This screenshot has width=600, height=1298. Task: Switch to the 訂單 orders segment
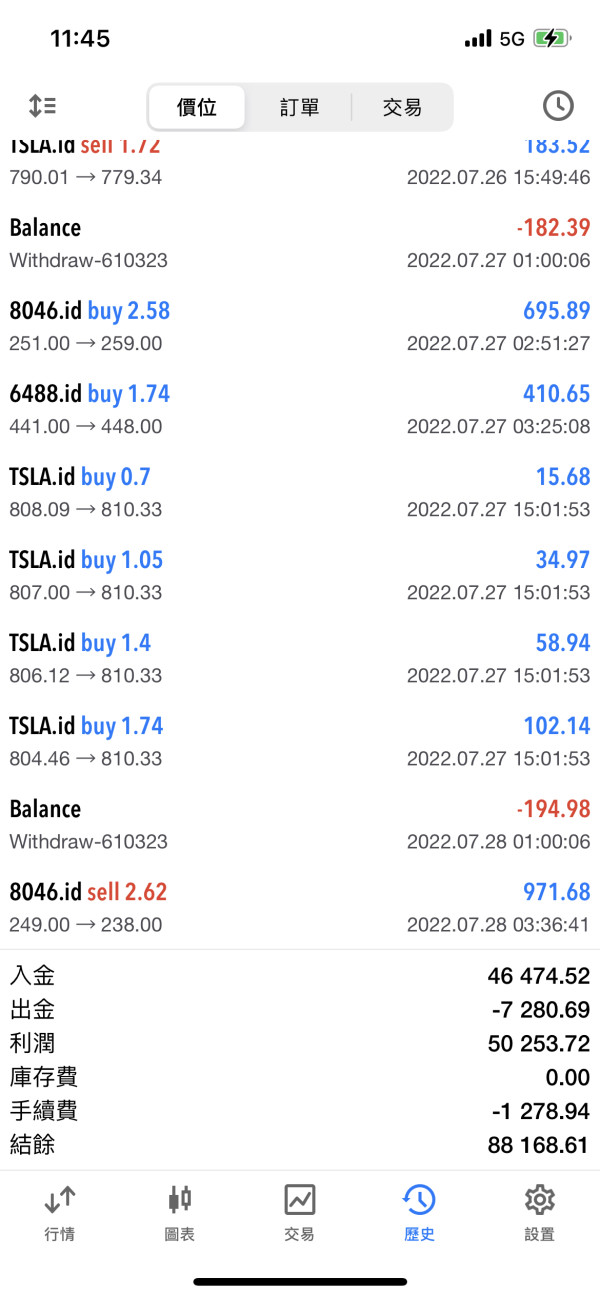(299, 107)
